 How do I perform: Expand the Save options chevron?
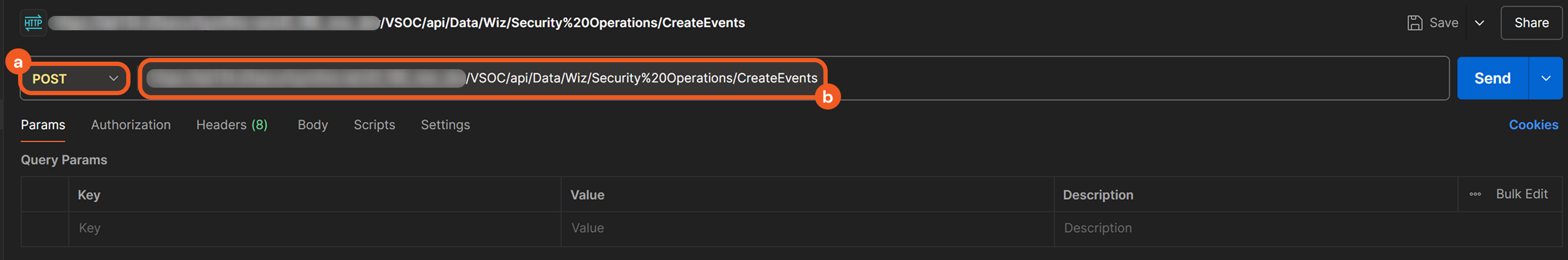pos(1479,23)
